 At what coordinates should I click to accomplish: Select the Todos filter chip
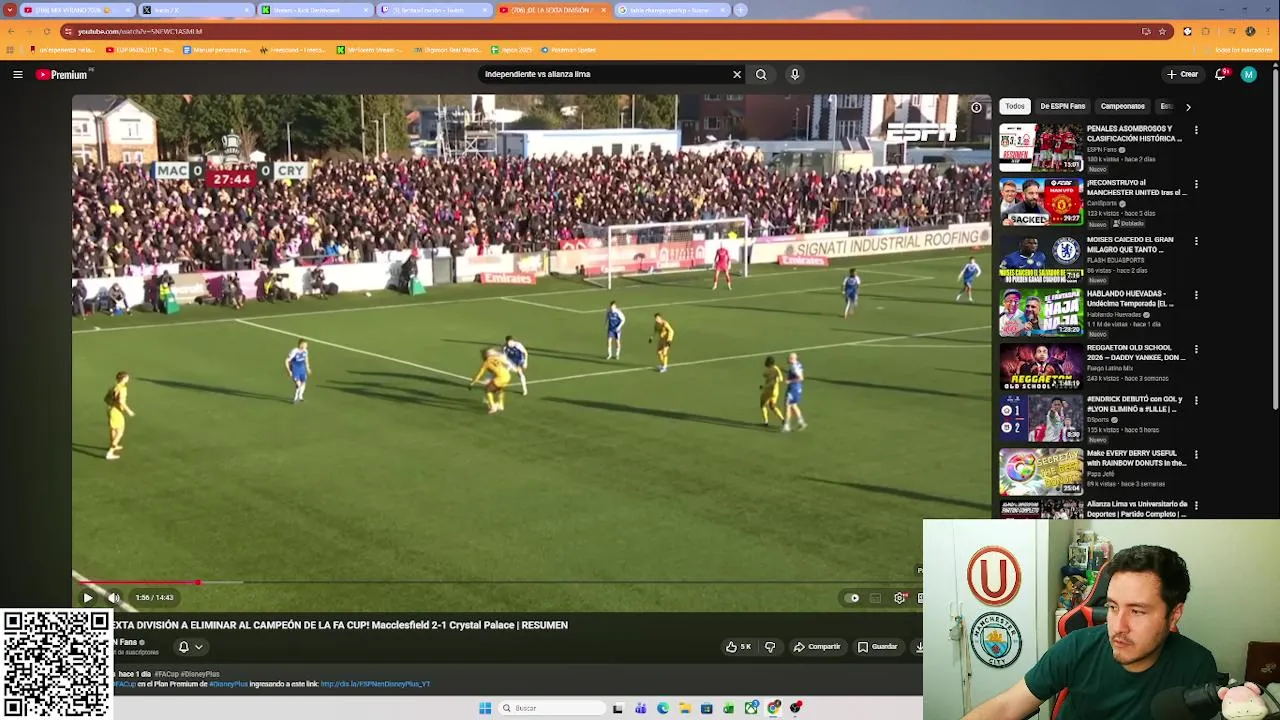point(1015,106)
